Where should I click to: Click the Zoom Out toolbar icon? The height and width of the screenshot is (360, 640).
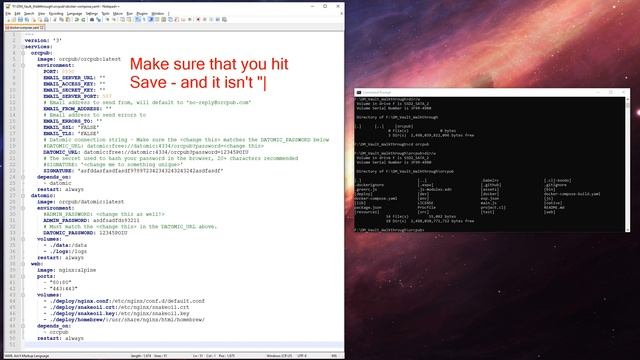114,19
